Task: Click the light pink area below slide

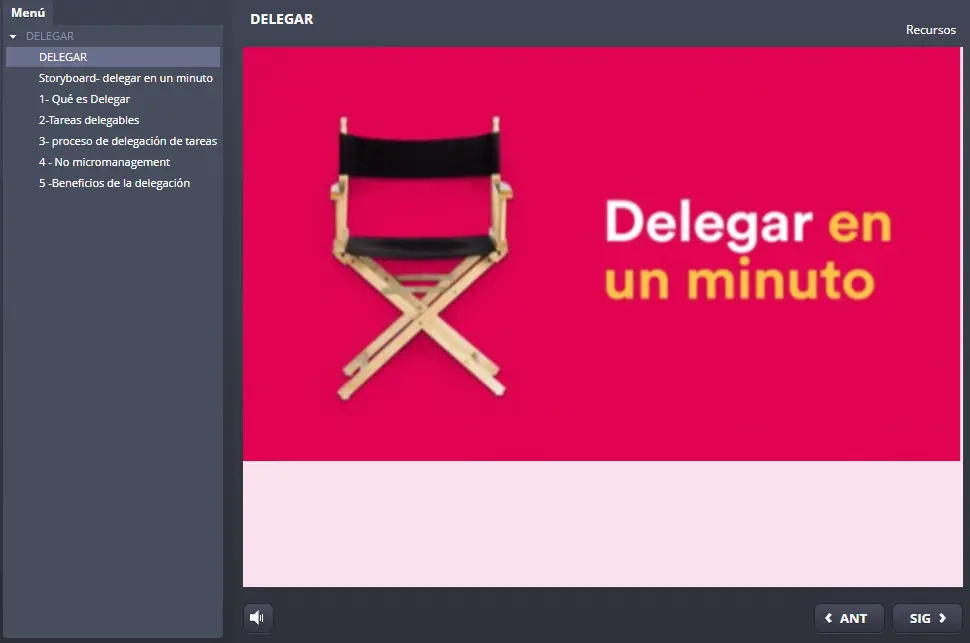Action: click(600, 523)
